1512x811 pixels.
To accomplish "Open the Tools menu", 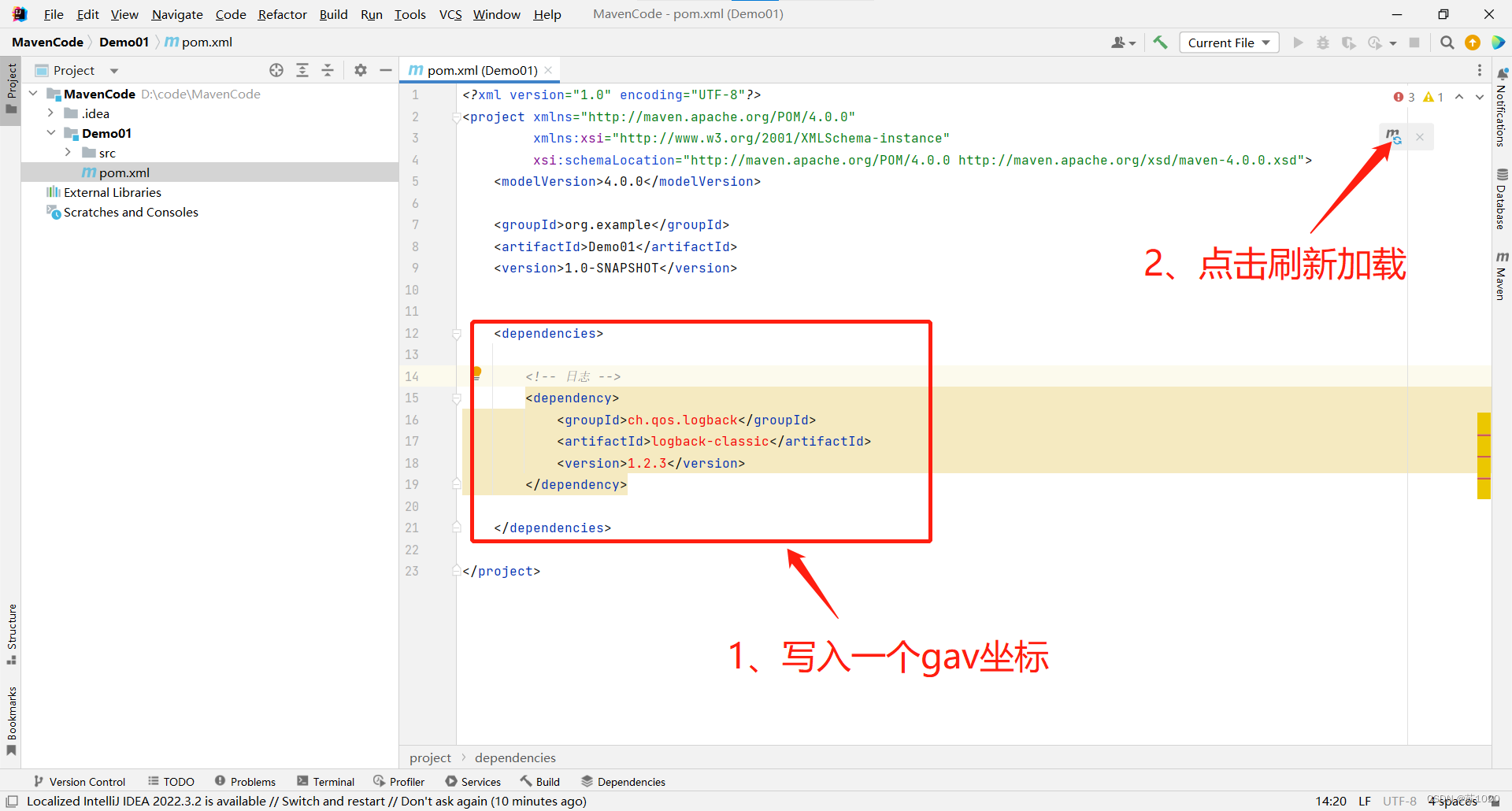I will pos(409,14).
